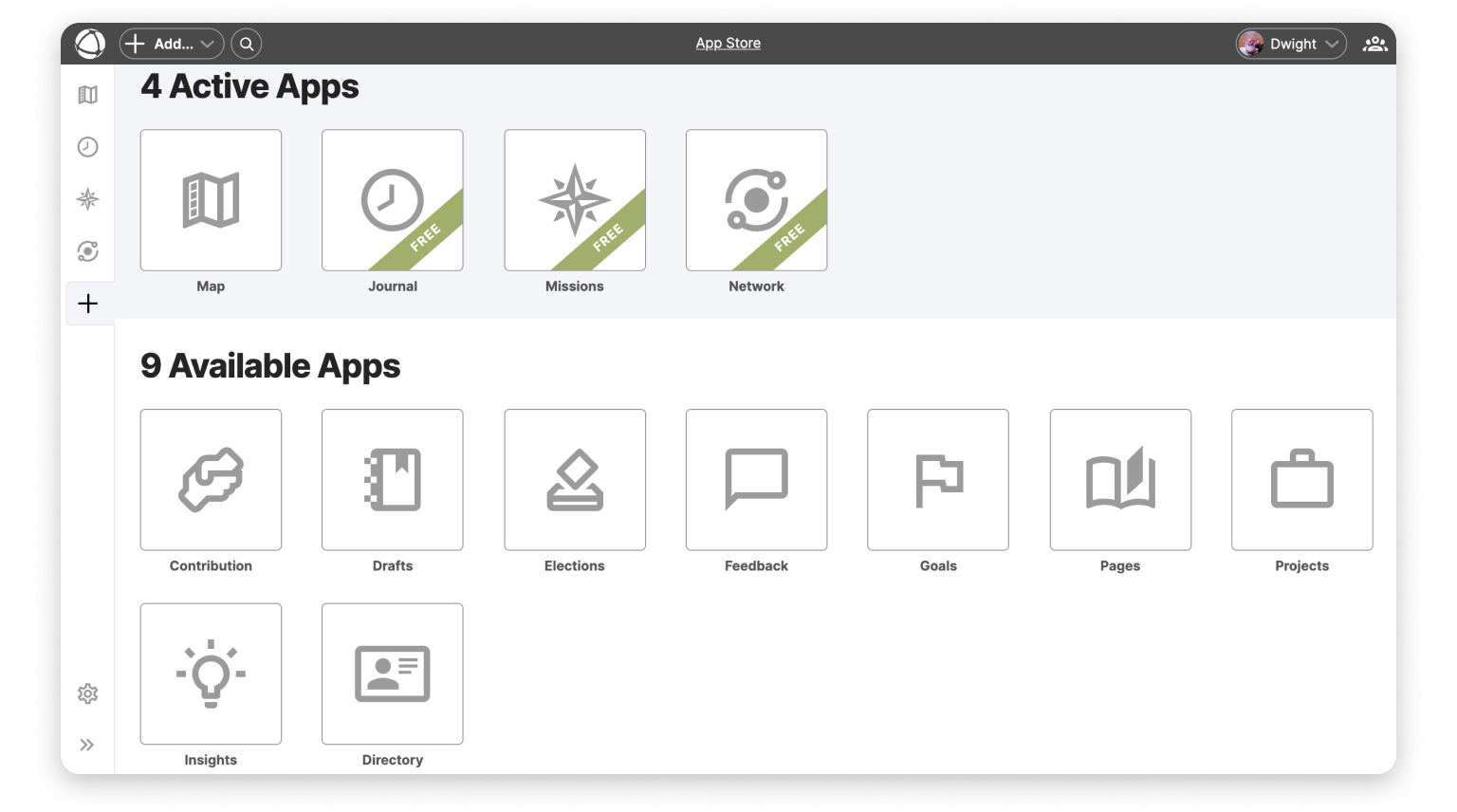Image resolution: width=1457 pixels, height=812 pixels.
Task: Select the Contribution app tile
Action: (x=211, y=480)
